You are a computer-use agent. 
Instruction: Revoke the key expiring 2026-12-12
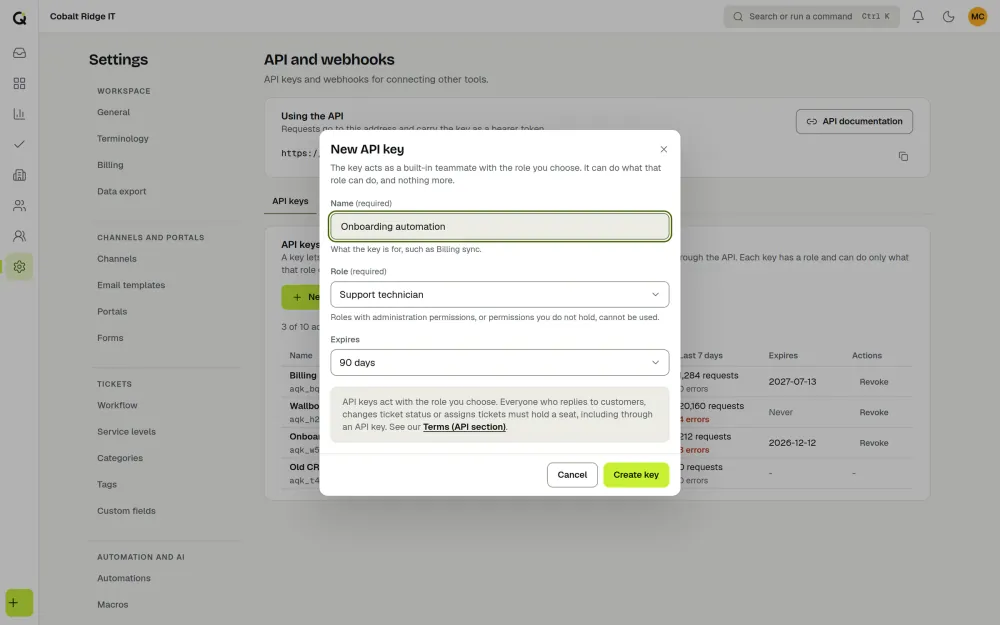click(874, 443)
